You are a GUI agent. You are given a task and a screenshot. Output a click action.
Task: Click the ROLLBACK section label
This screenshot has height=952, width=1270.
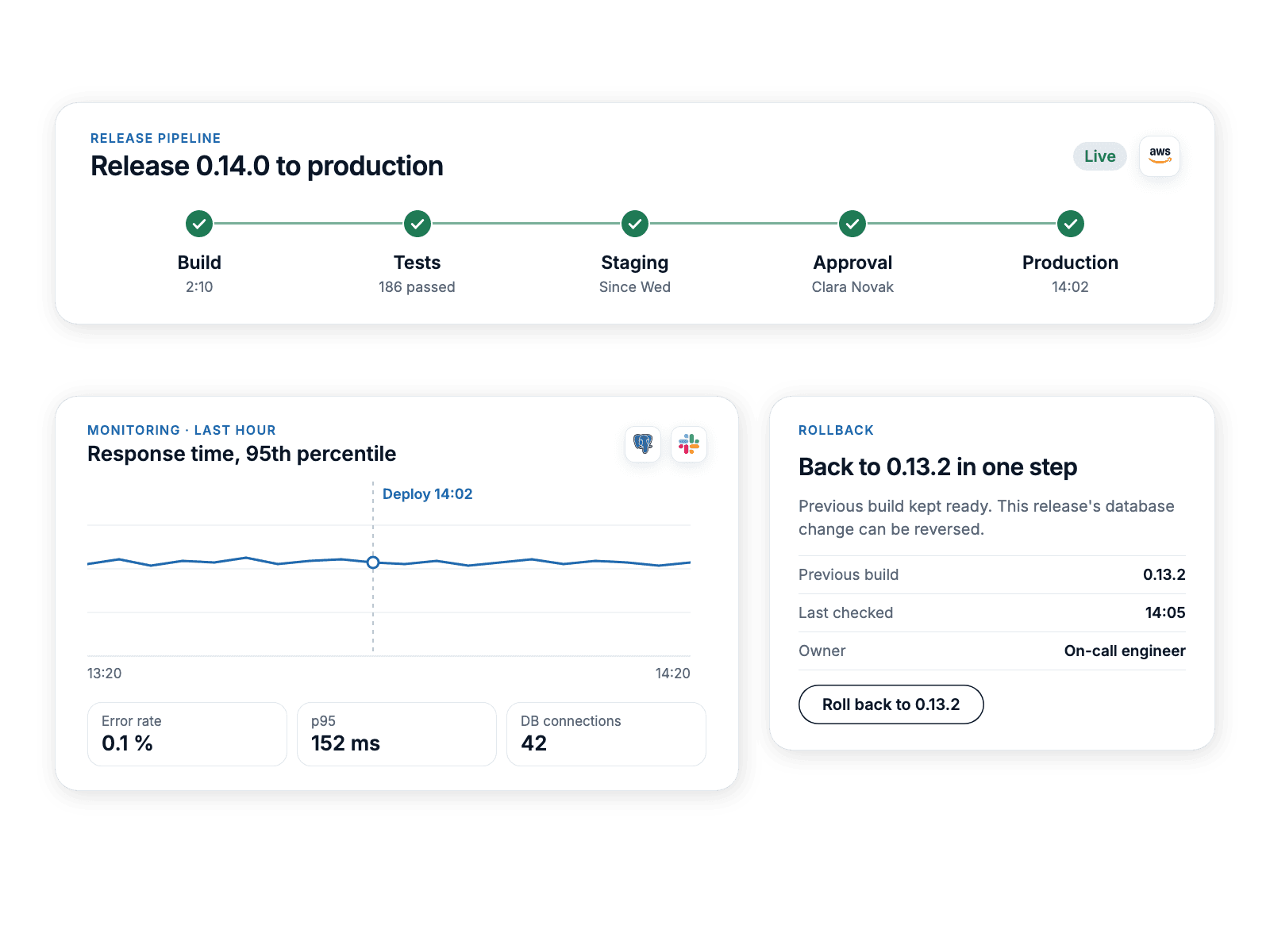tap(836, 430)
